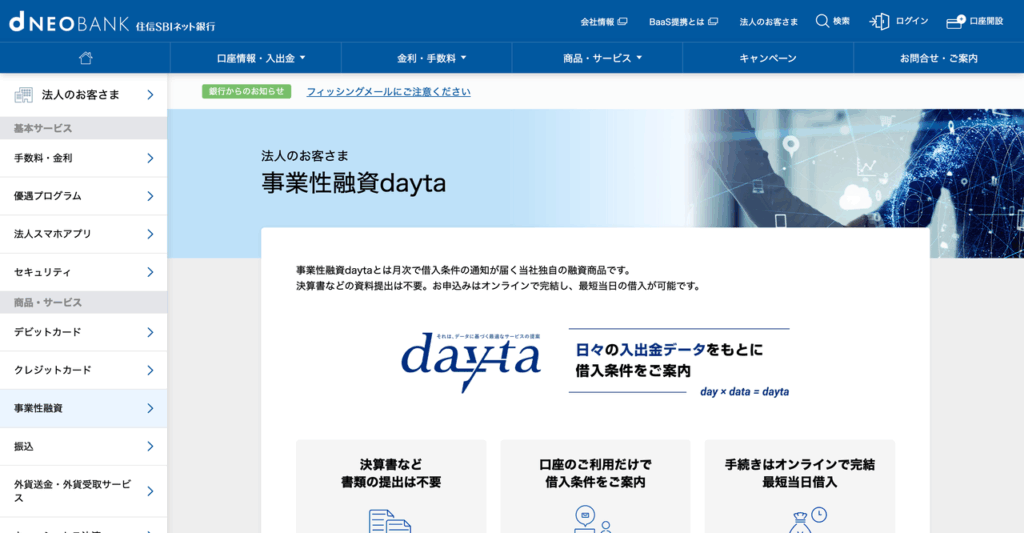Click the 手続きはオンラインで完結 card

(x=799, y=486)
